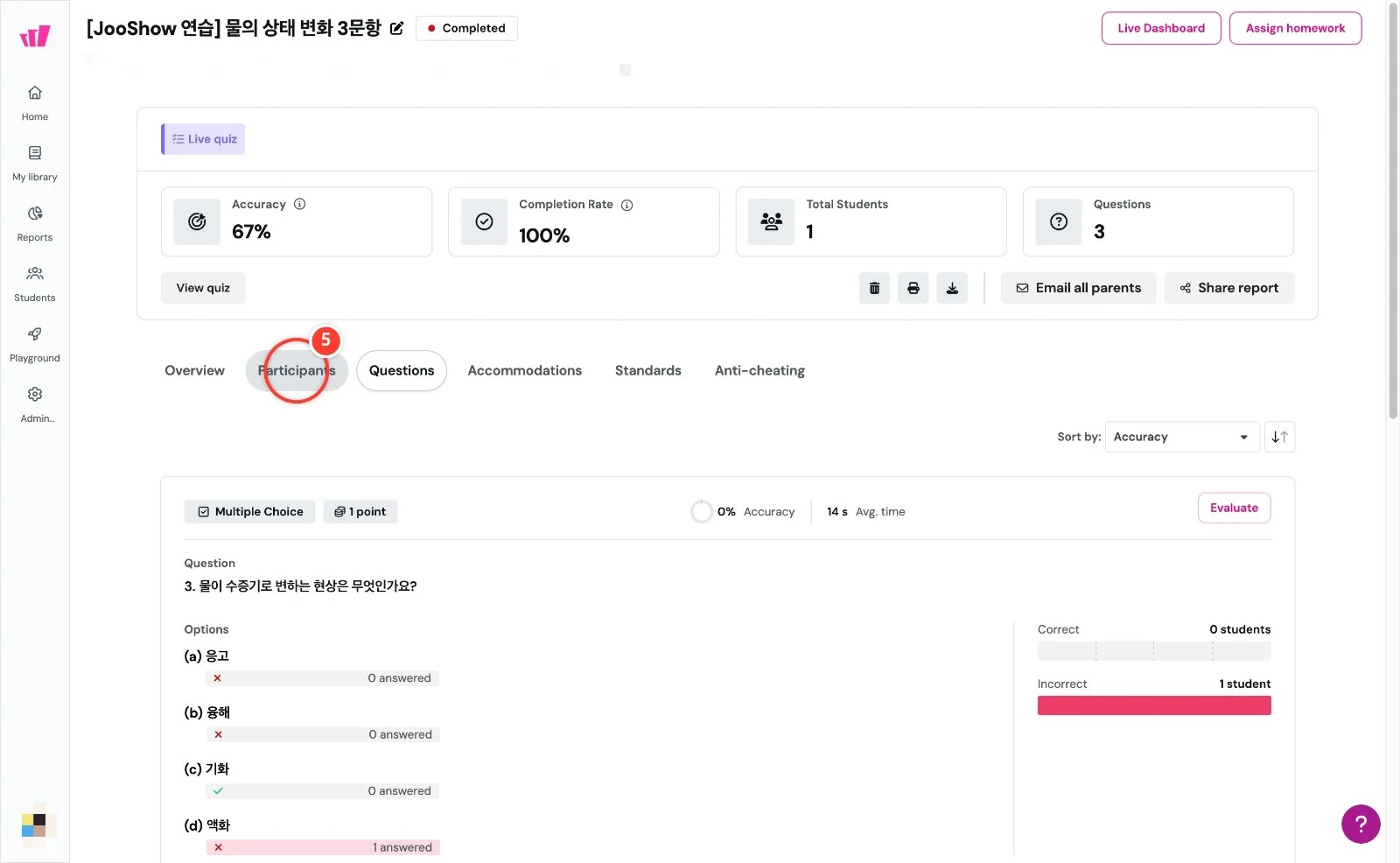This screenshot has height=863, width=1400.
Task: Select option (c) 기화 answer bar
Action: 323,790
